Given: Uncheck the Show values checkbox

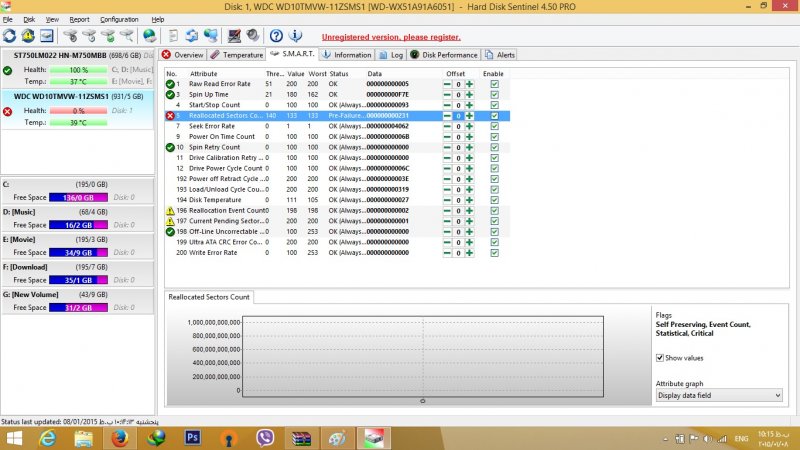Looking at the screenshot, I should (660, 358).
